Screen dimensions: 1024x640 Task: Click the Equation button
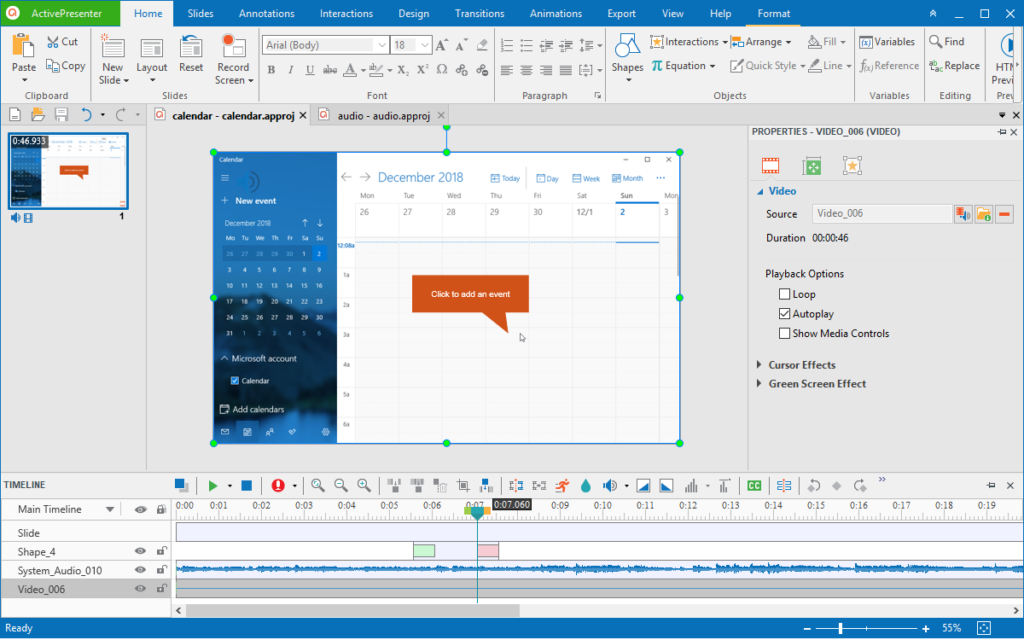(x=682, y=65)
